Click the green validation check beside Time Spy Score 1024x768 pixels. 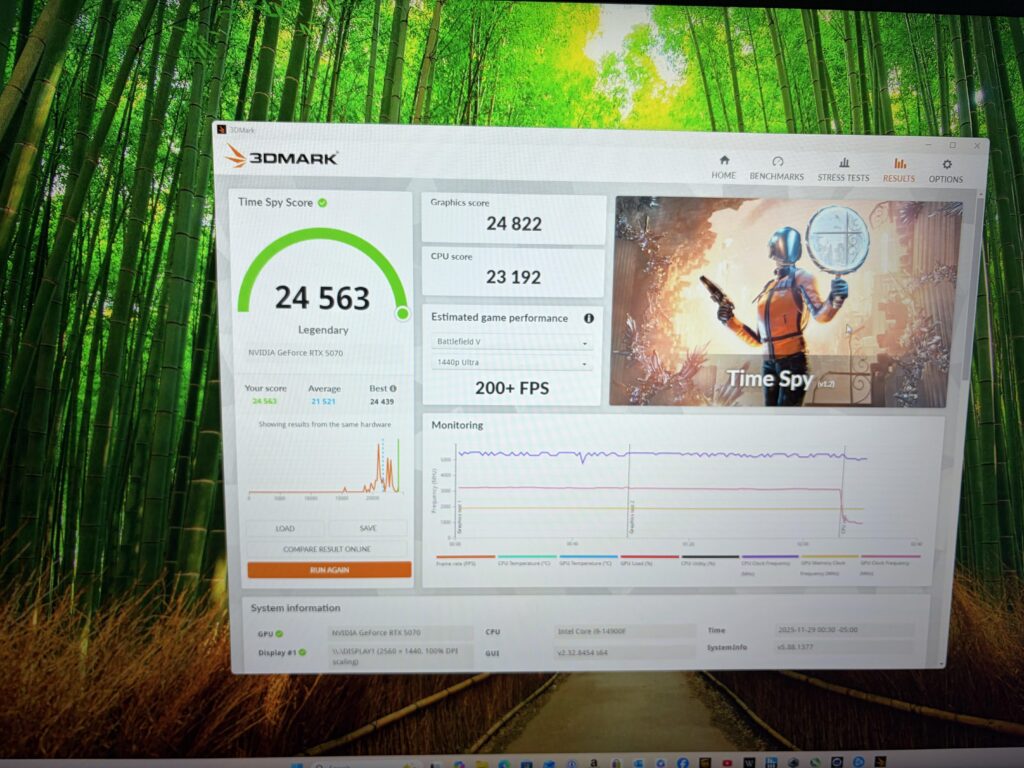(x=322, y=202)
